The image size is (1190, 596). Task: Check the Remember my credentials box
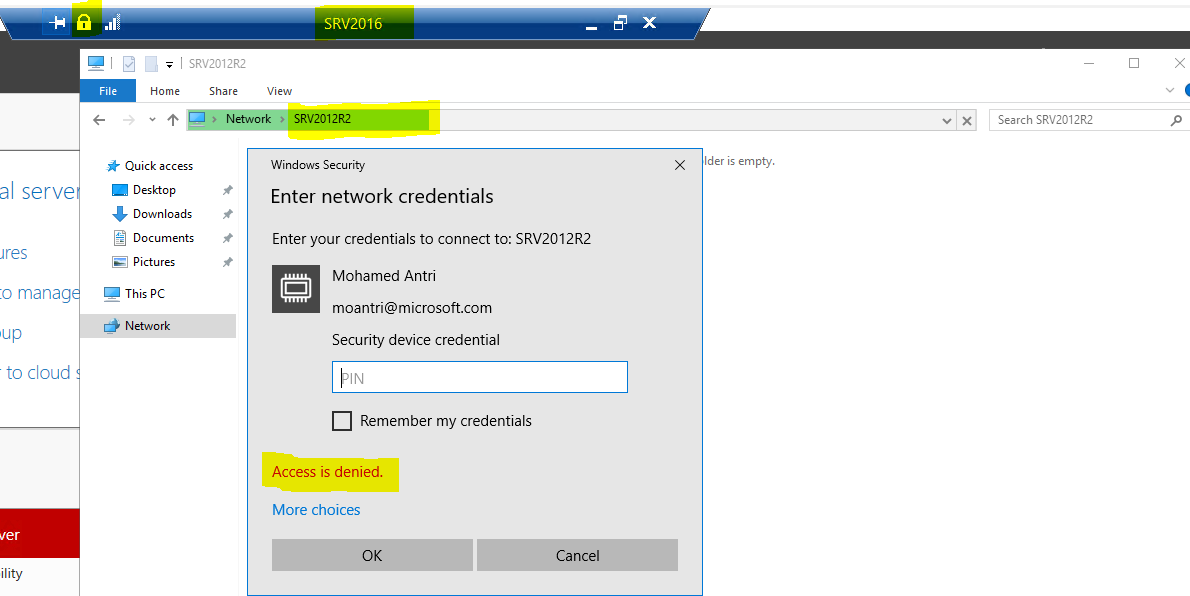(x=342, y=421)
